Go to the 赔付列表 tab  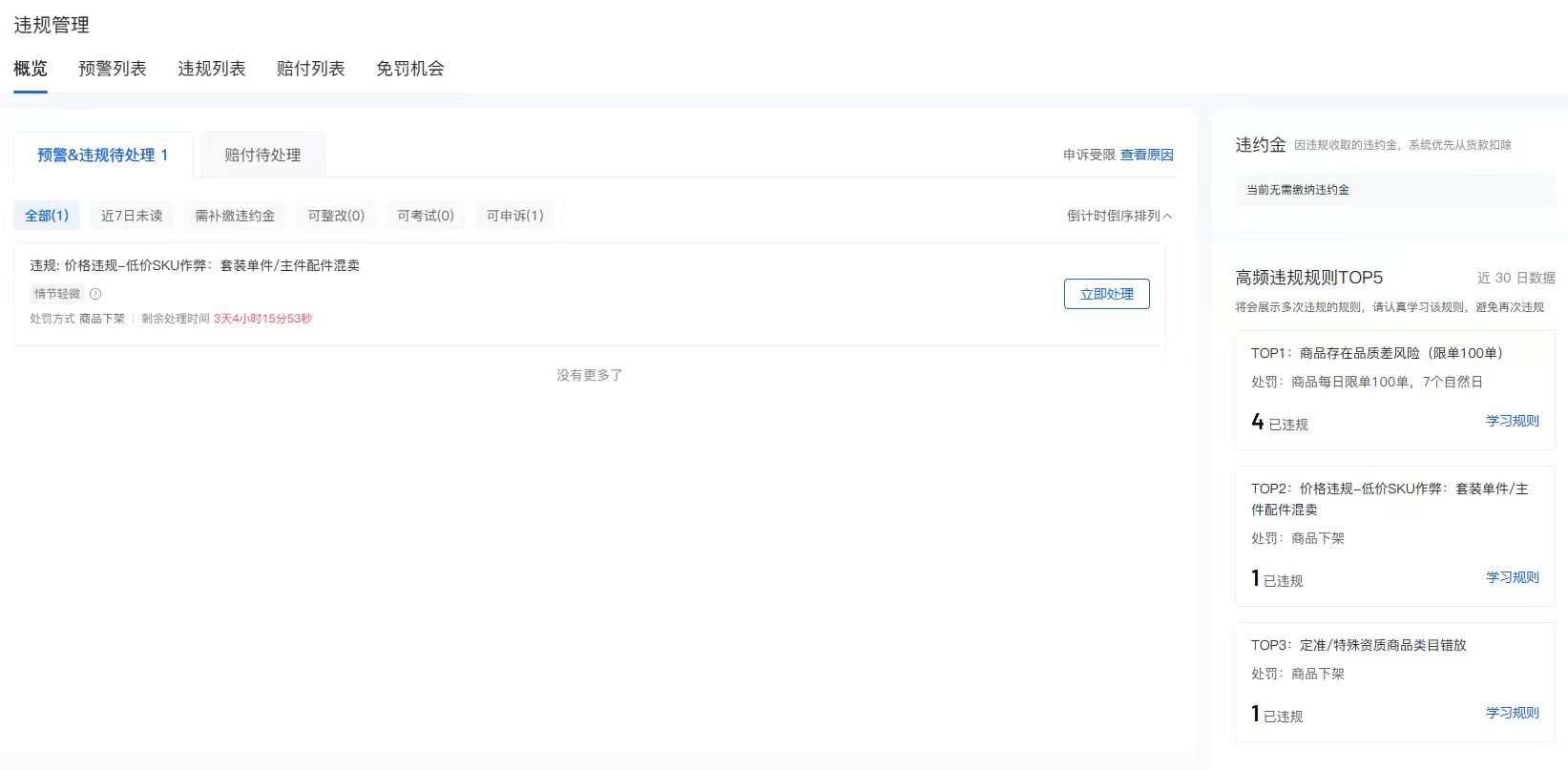[311, 69]
